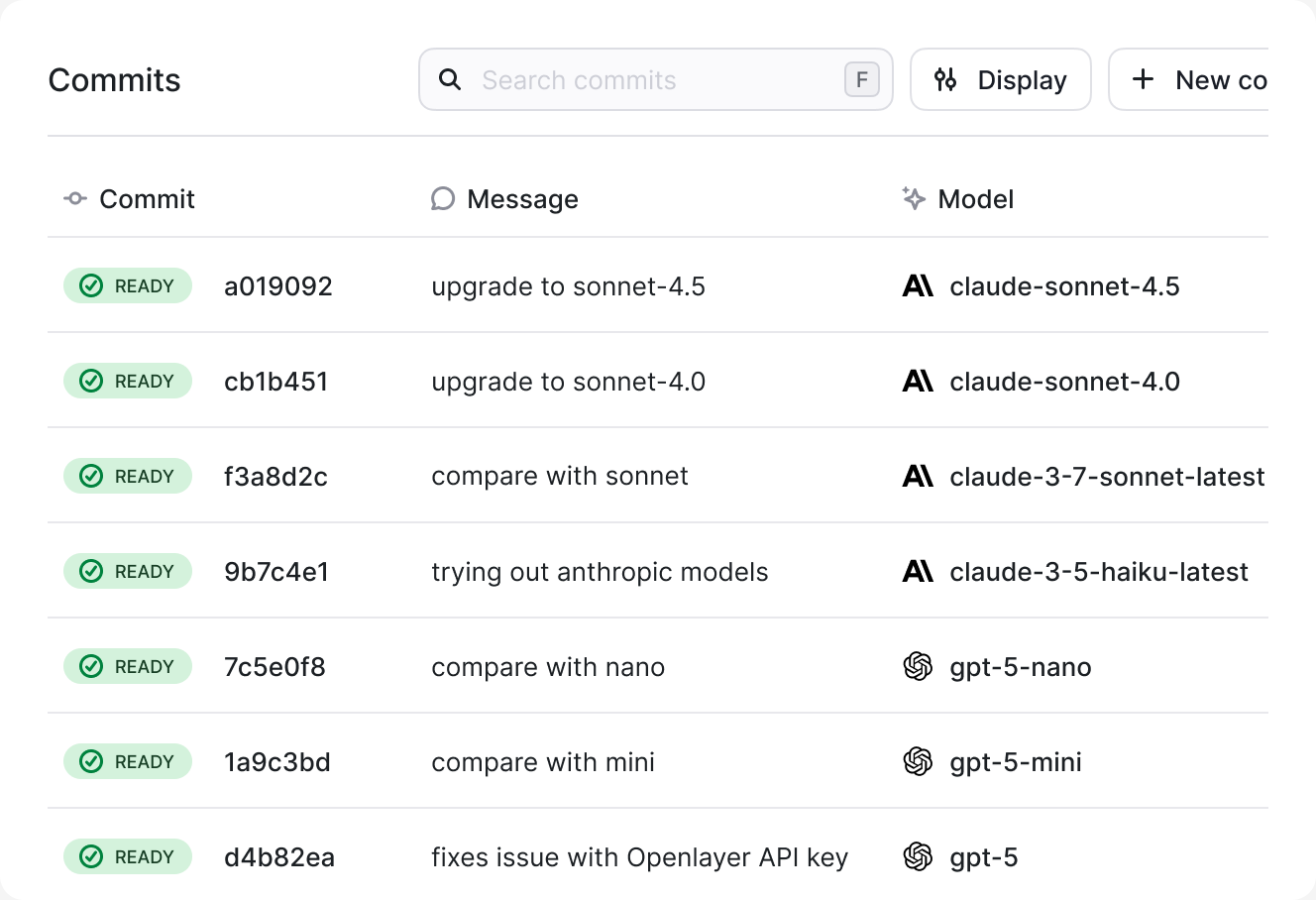This screenshot has width=1316, height=900.
Task: Click the New commit button
Action: point(1188,79)
